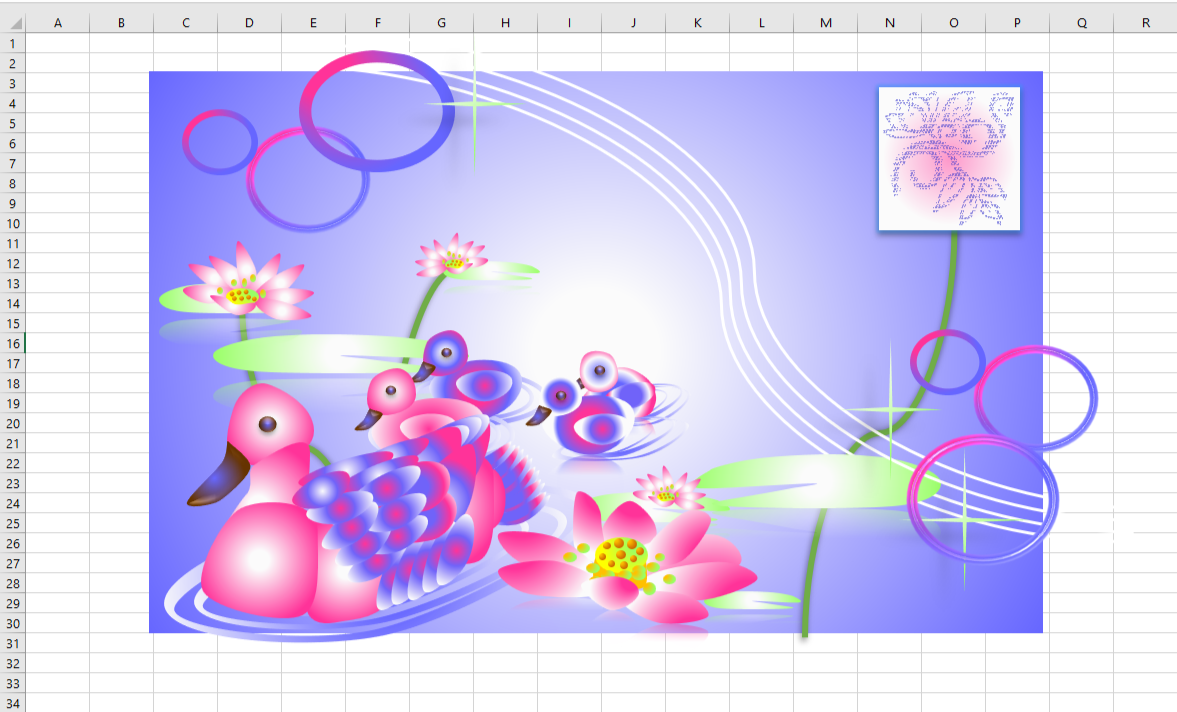This screenshot has width=1177, height=712.
Task: Select column R header
Action: pos(1145,23)
